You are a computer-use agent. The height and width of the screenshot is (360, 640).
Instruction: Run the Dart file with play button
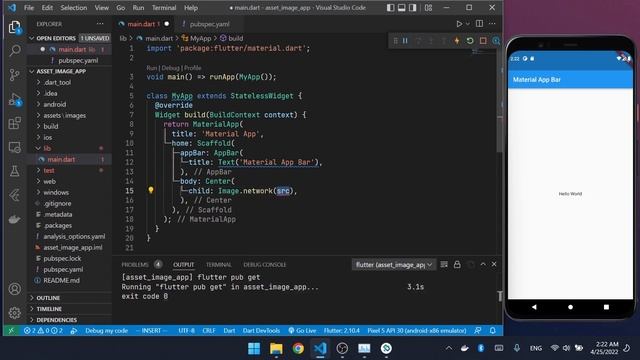point(459,24)
